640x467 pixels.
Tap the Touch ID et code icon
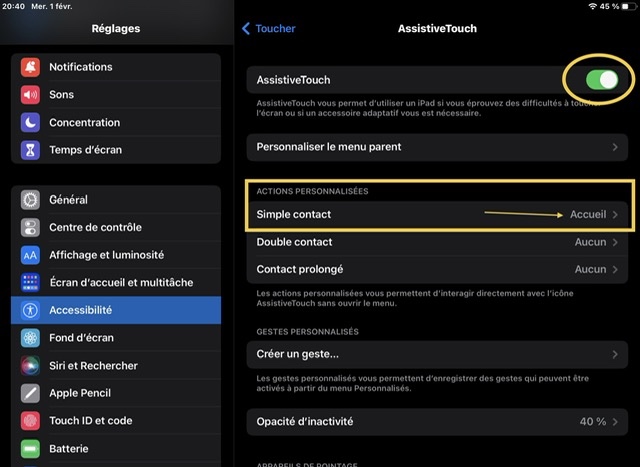click(31, 421)
